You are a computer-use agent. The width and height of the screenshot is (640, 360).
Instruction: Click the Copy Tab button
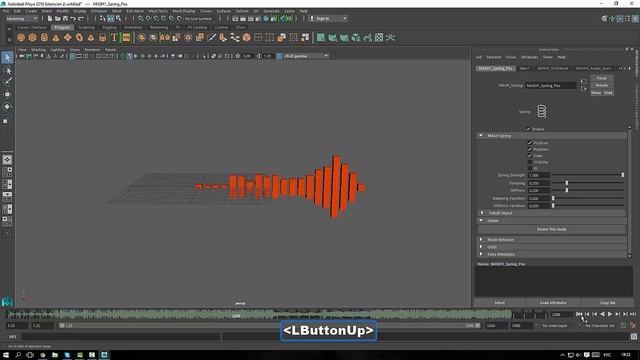pyautogui.click(x=607, y=303)
